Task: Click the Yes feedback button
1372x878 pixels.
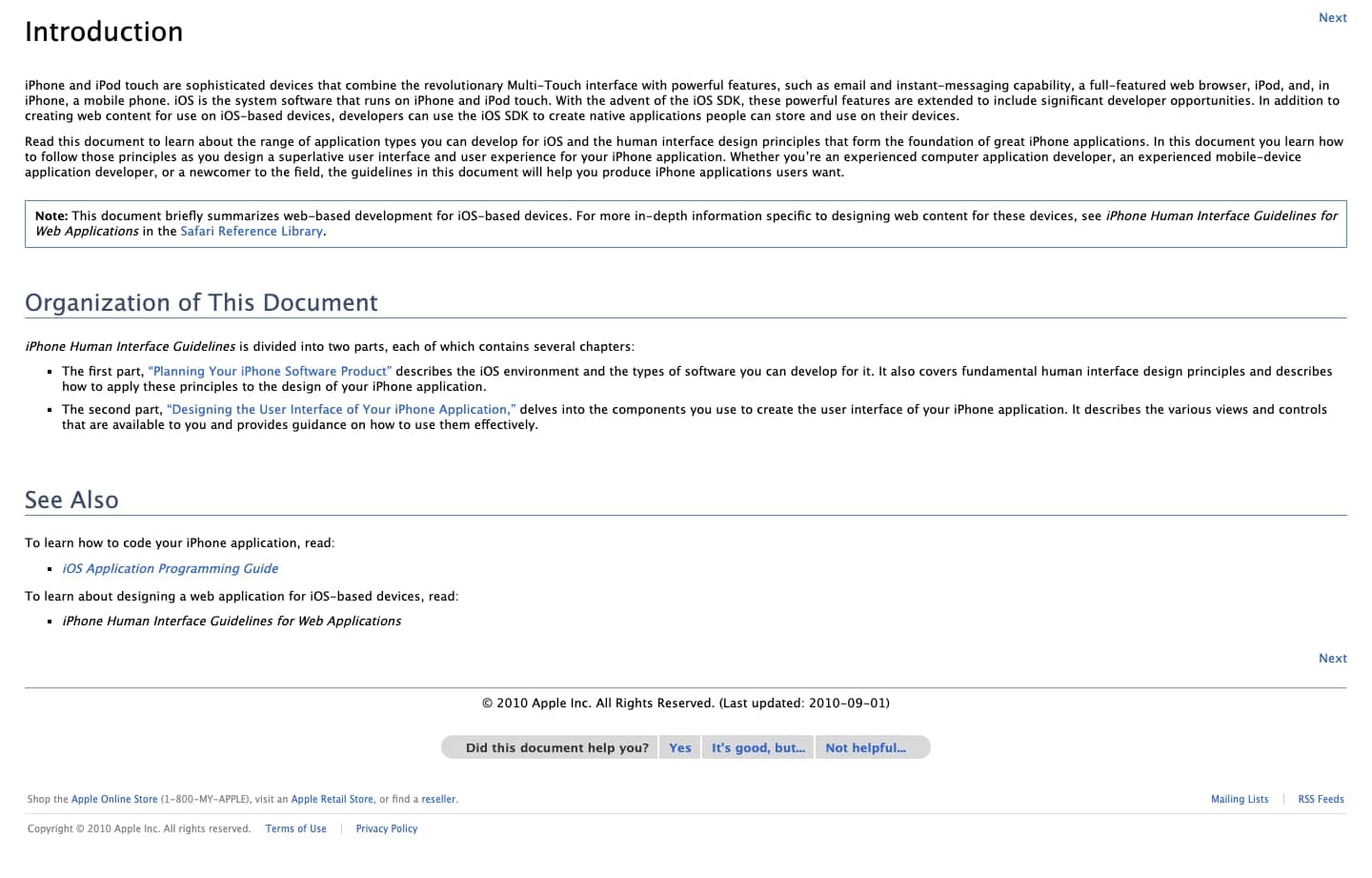Action: tap(679, 748)
